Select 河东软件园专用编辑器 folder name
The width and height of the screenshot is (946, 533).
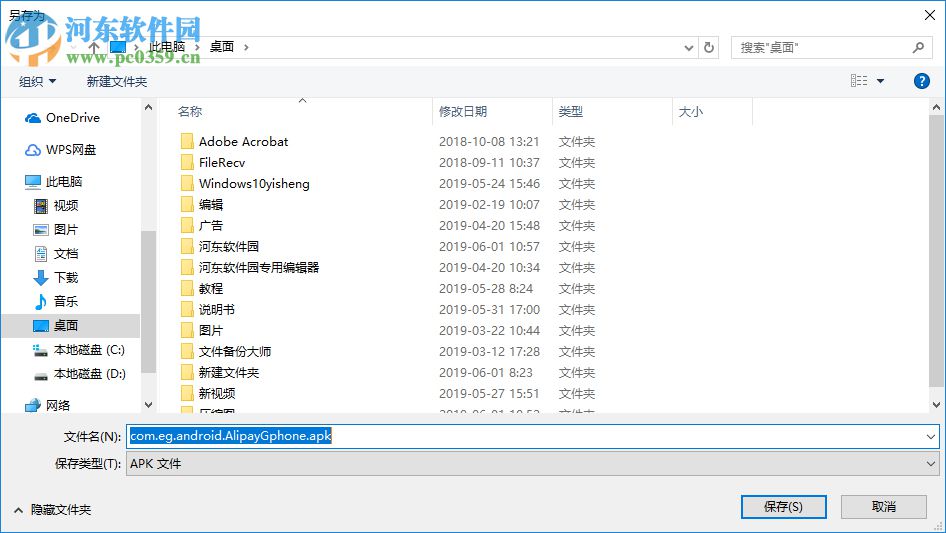pyautogui.click(x=259, y=267)
